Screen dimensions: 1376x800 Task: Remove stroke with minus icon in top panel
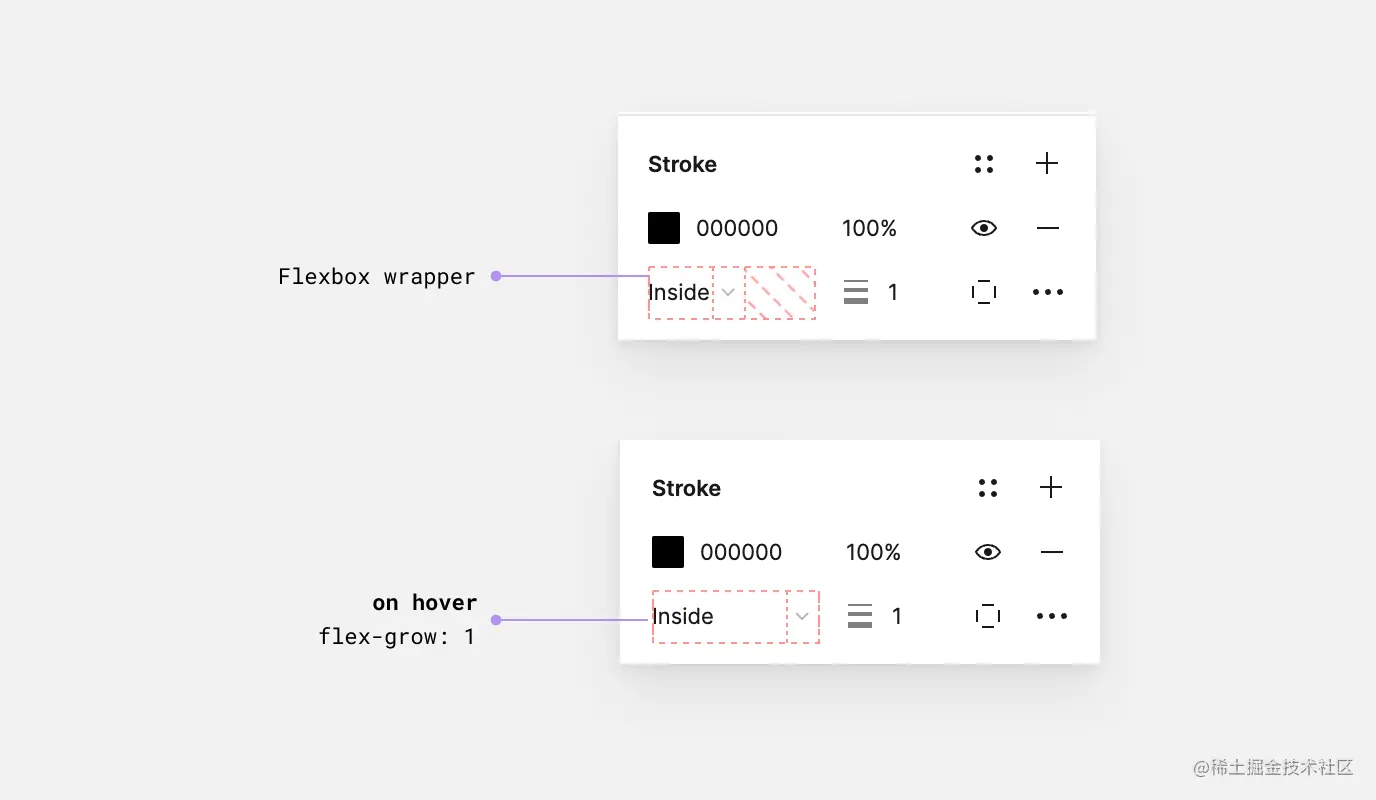click(x=1047, y=228)
